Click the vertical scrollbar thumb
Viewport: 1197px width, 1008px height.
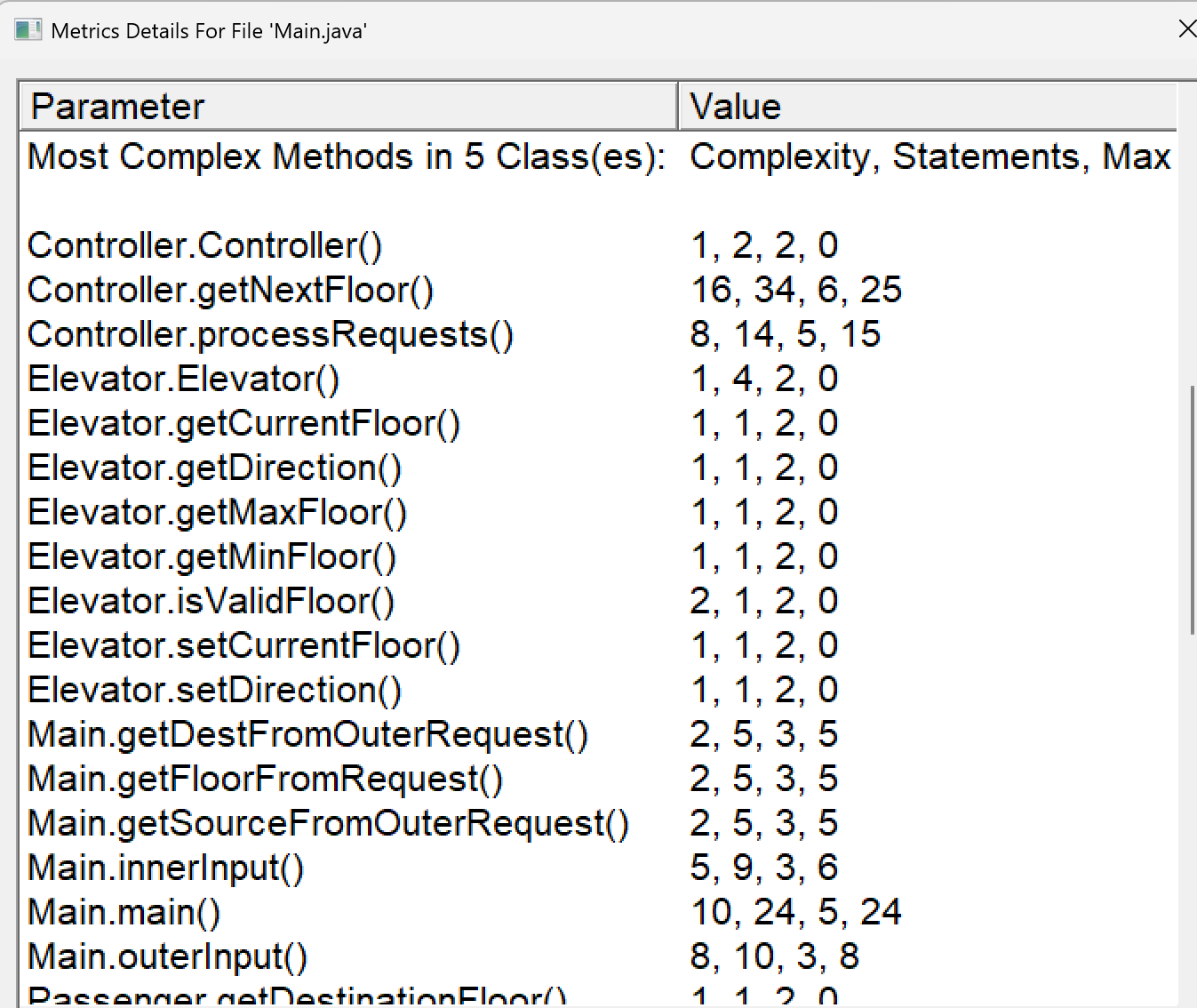click(x=1192, y=508)
